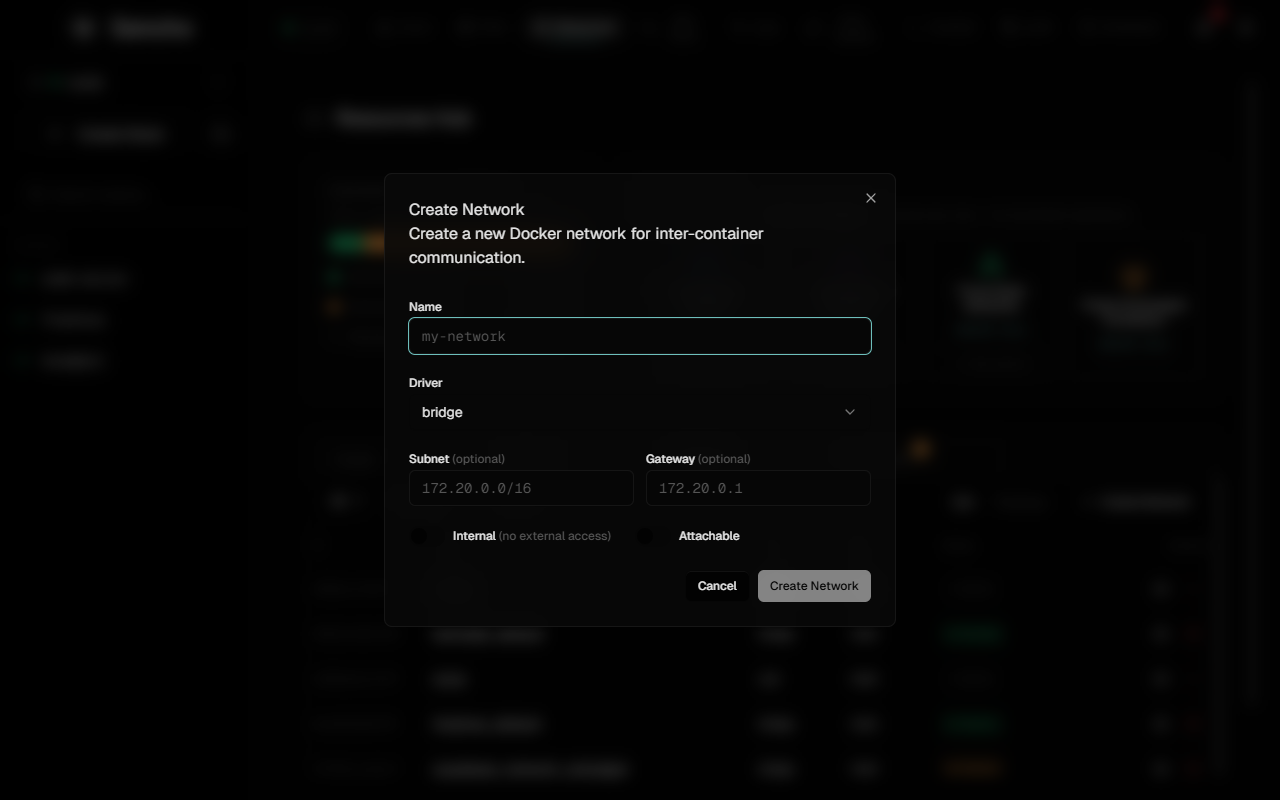Image resolution: width=1280 pixels, height=800 pixels.
Task: Toggle the Internal network switch
Action: (x=427, y=536)
